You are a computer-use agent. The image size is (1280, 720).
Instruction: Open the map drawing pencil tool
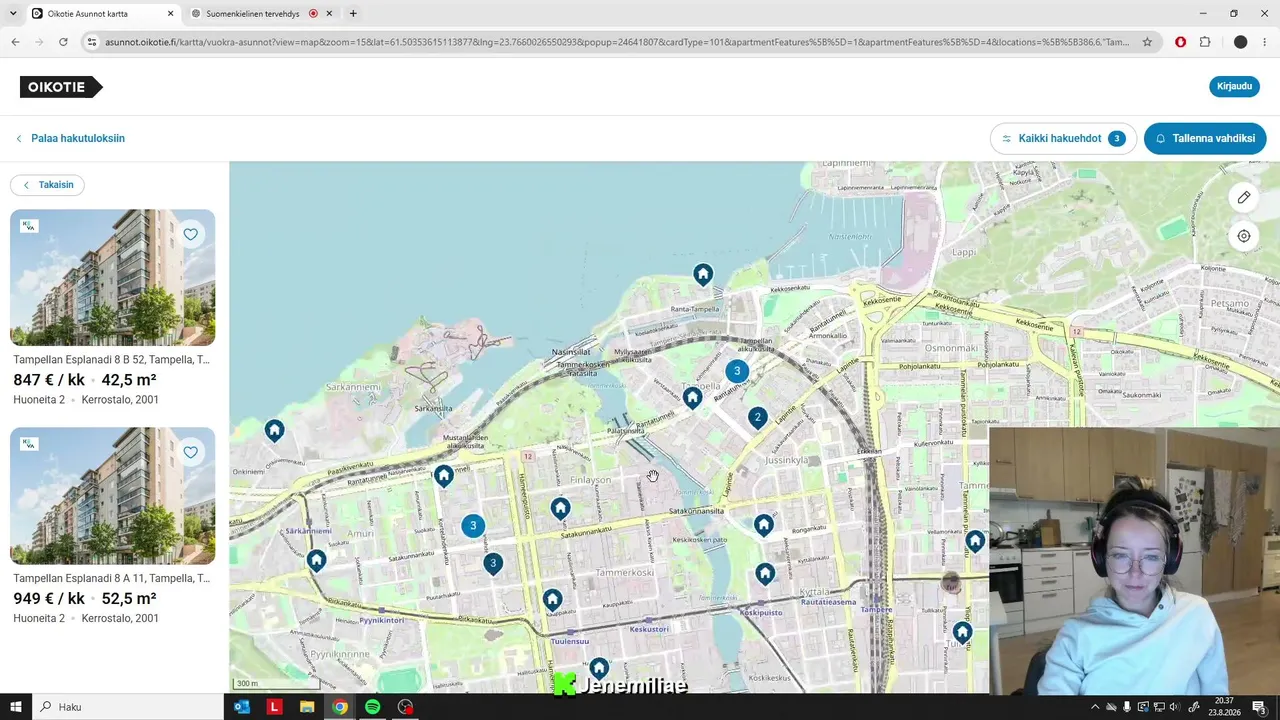click(1244, 197)
